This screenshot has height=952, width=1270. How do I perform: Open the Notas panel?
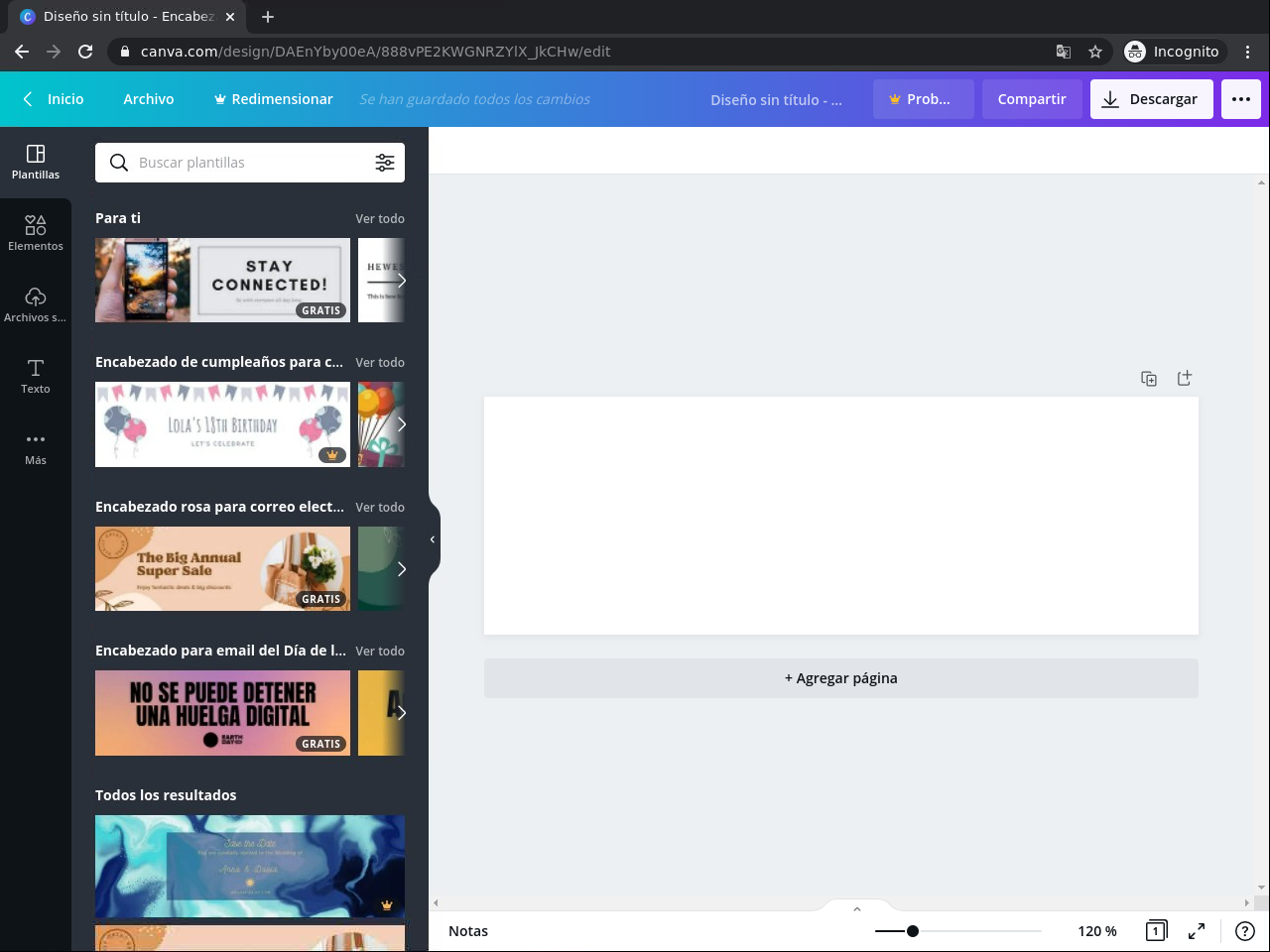click(468, 931)
